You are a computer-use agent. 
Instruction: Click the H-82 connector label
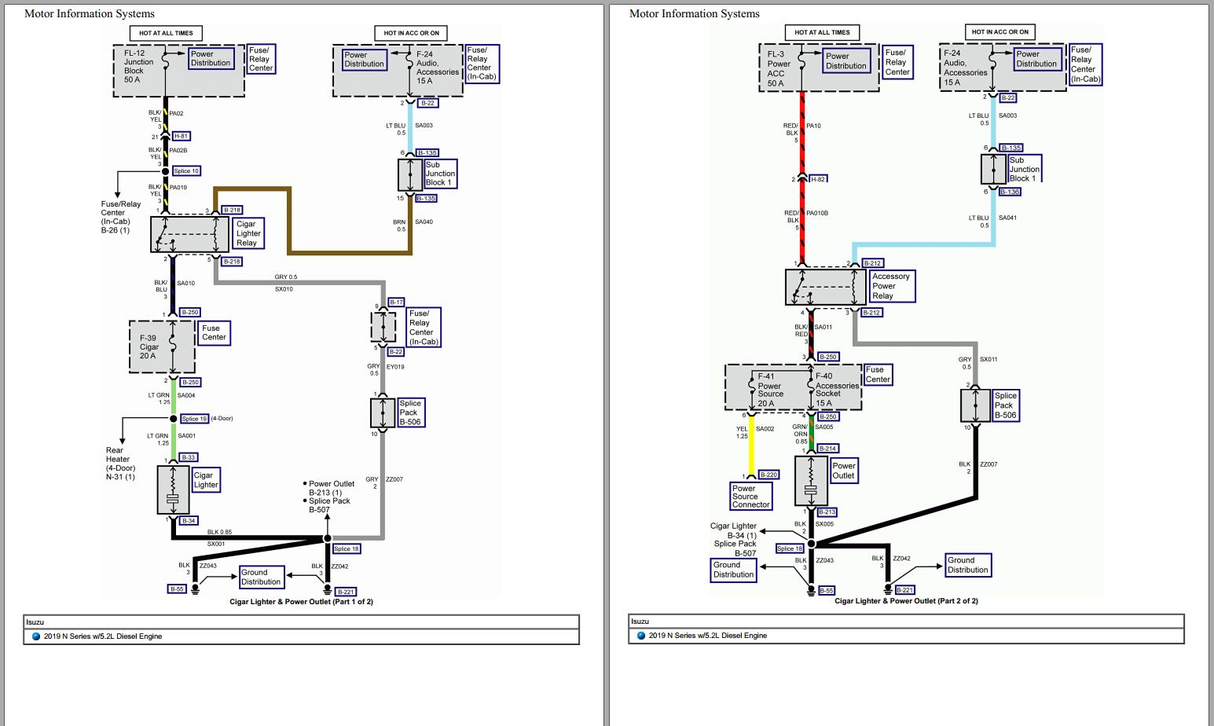pos(818,179)
